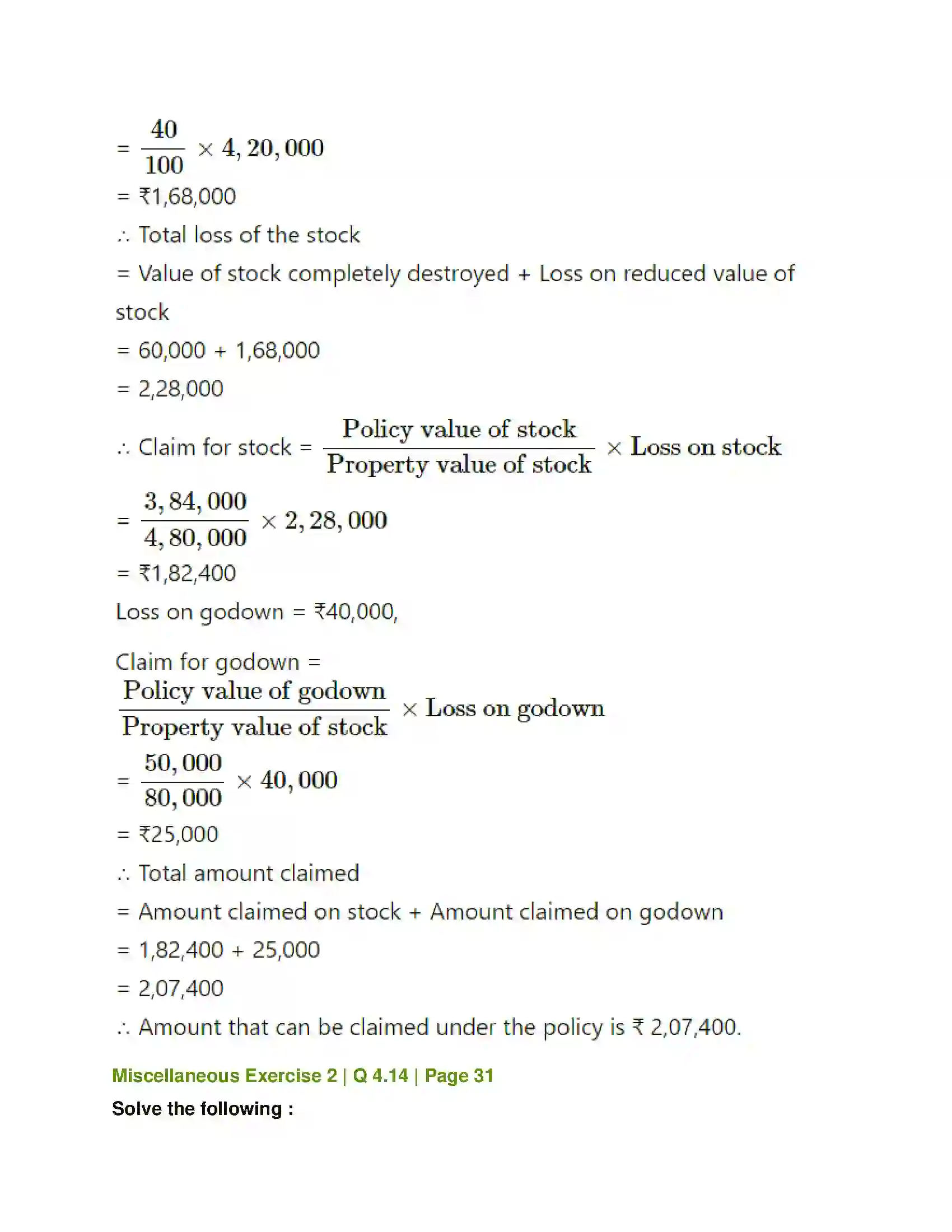
Task: Click the 'Policy value of stock' numerator
Action: pyautogui.click(x=459, y=430)
